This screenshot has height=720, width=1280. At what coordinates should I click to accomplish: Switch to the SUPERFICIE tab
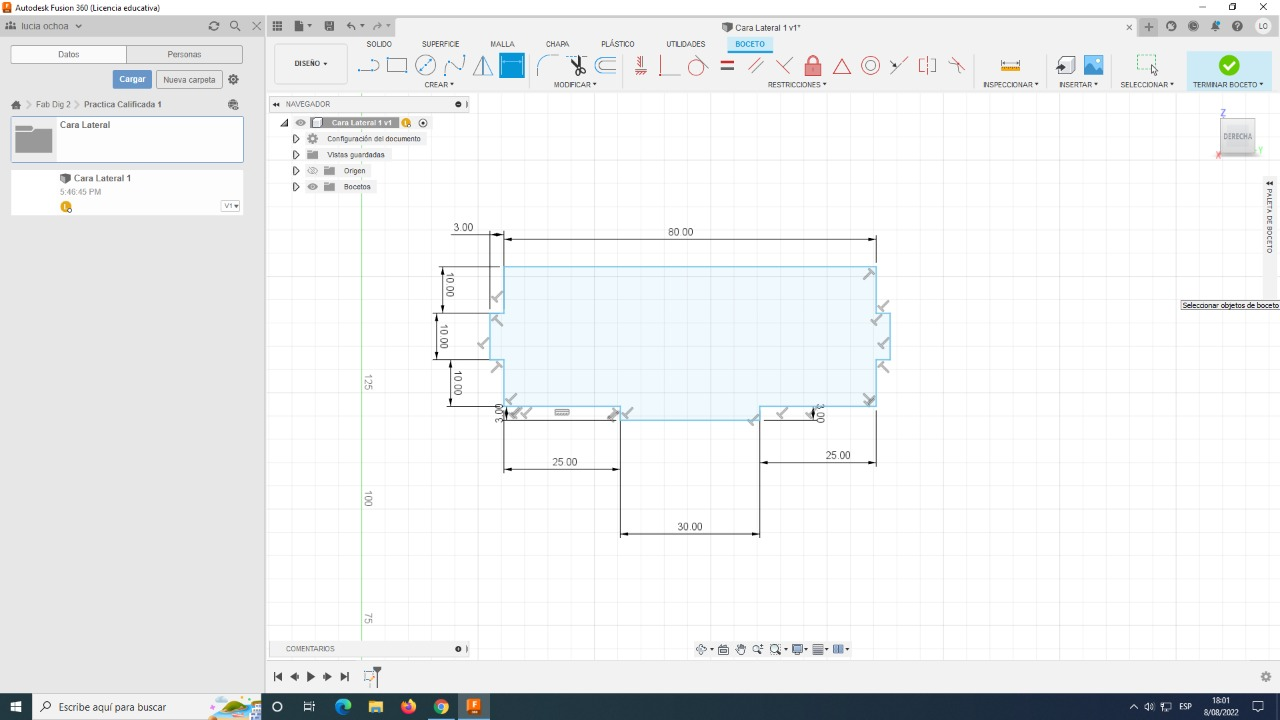(x=440, y=44)
